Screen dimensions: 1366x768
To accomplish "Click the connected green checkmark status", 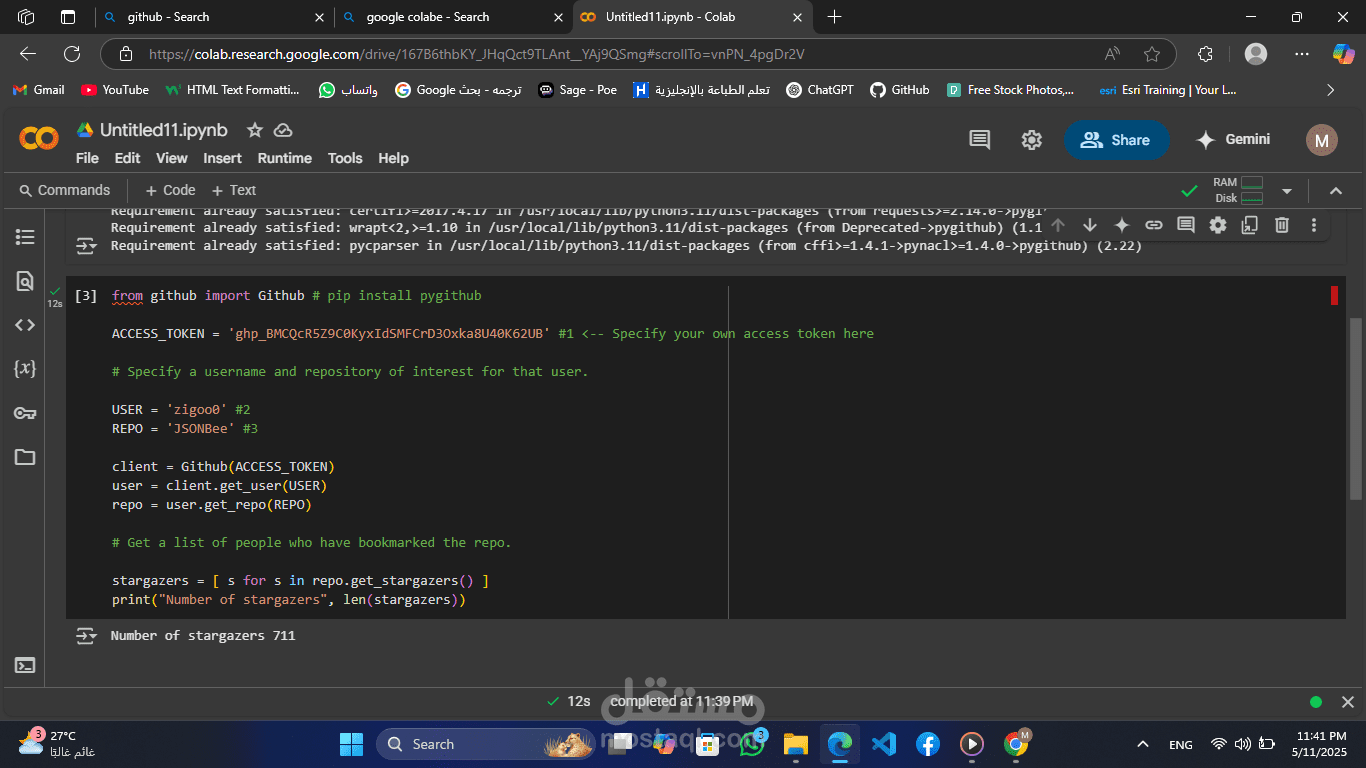I will coord(1189,190).
